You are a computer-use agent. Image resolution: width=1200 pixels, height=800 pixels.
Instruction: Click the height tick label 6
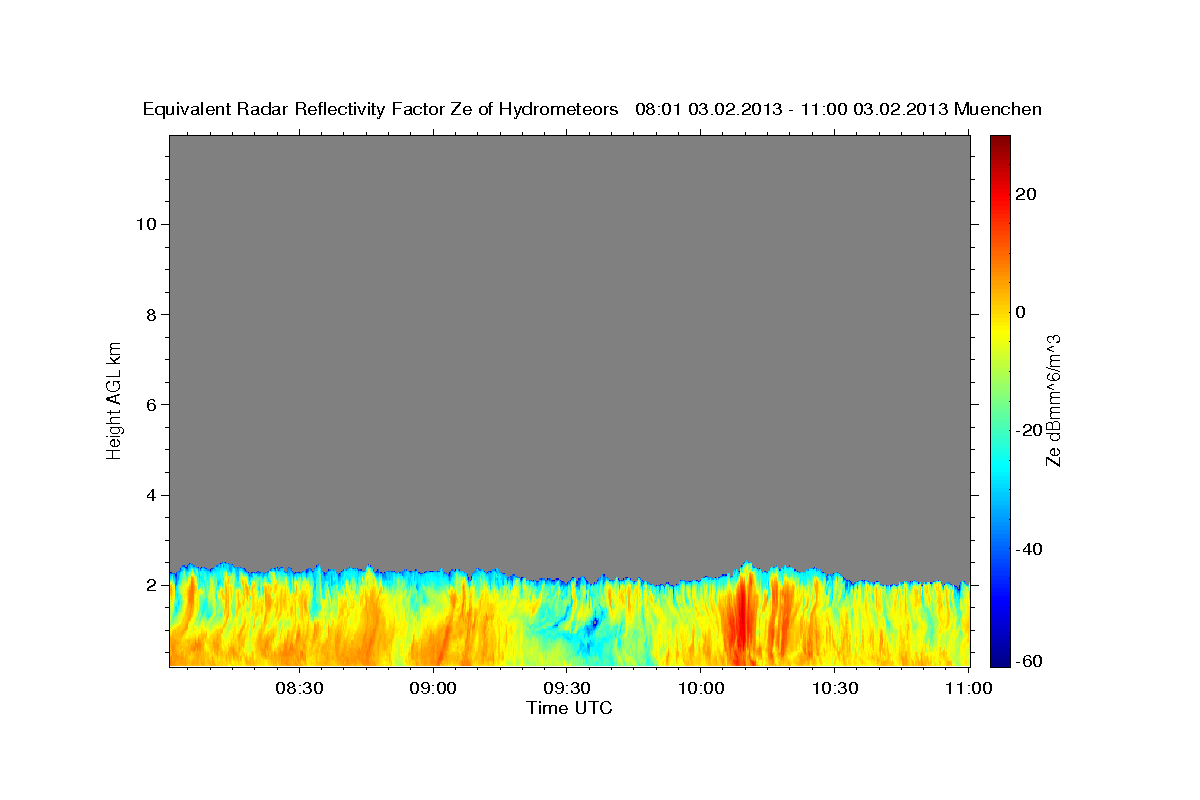150,405
